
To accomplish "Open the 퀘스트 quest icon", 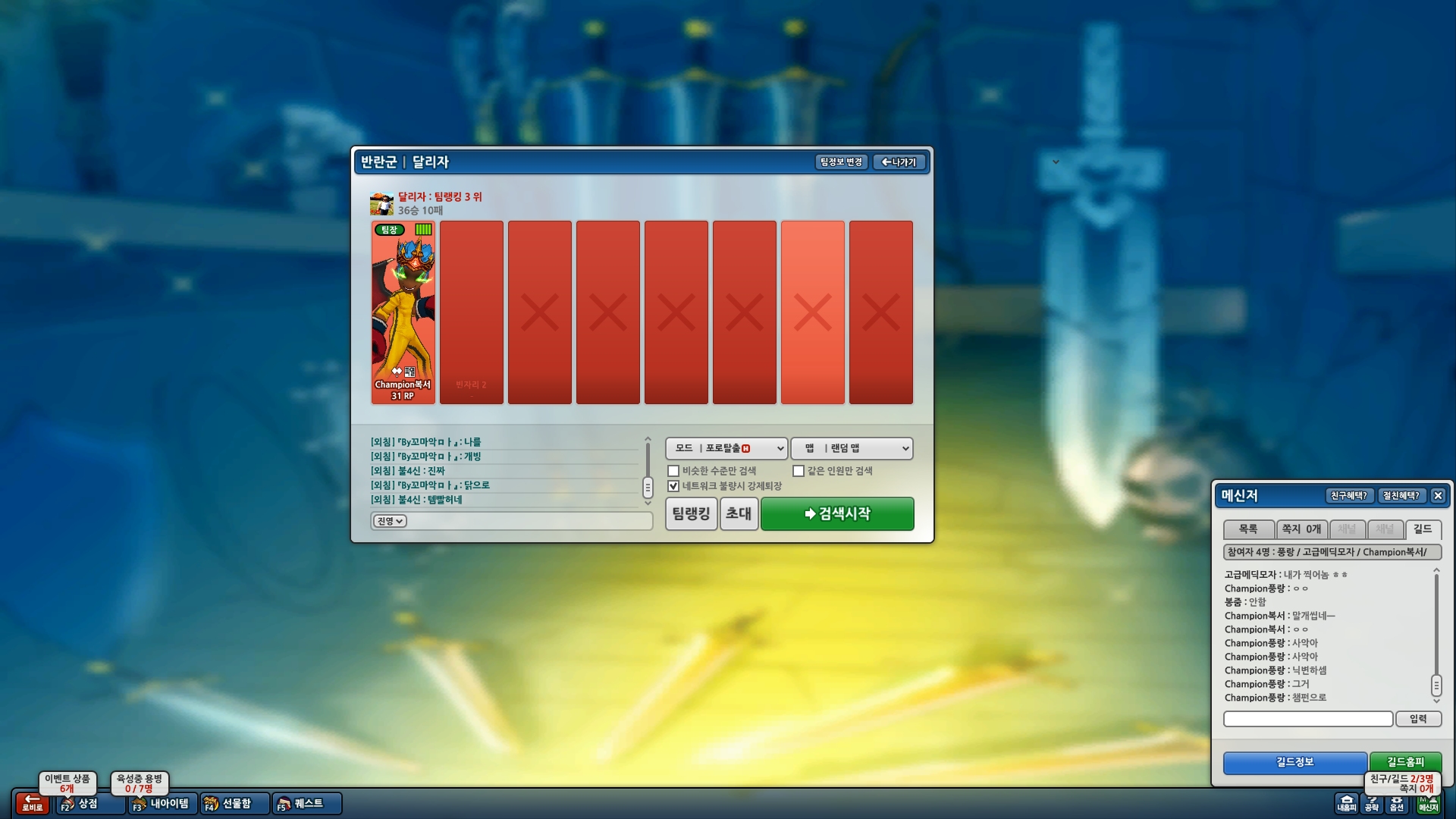I will [x=306, y=803].
